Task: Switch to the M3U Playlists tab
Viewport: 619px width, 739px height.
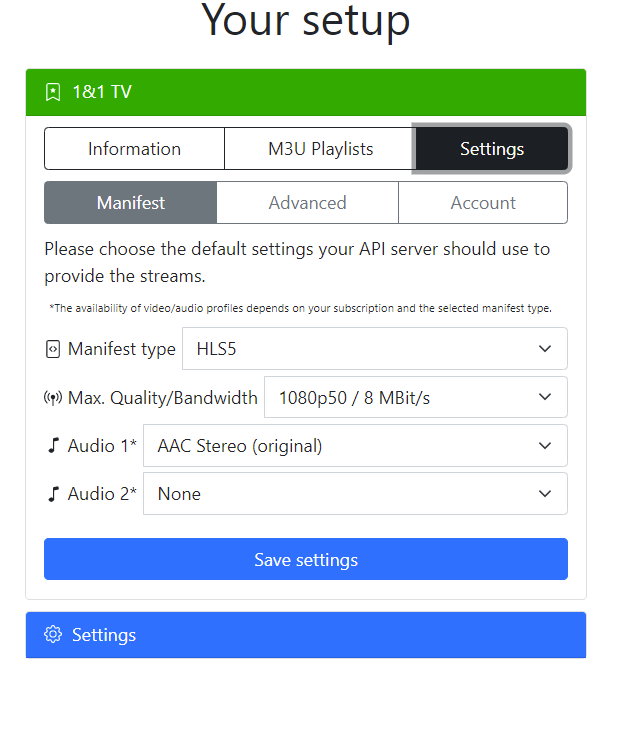Action: (321, 149)
